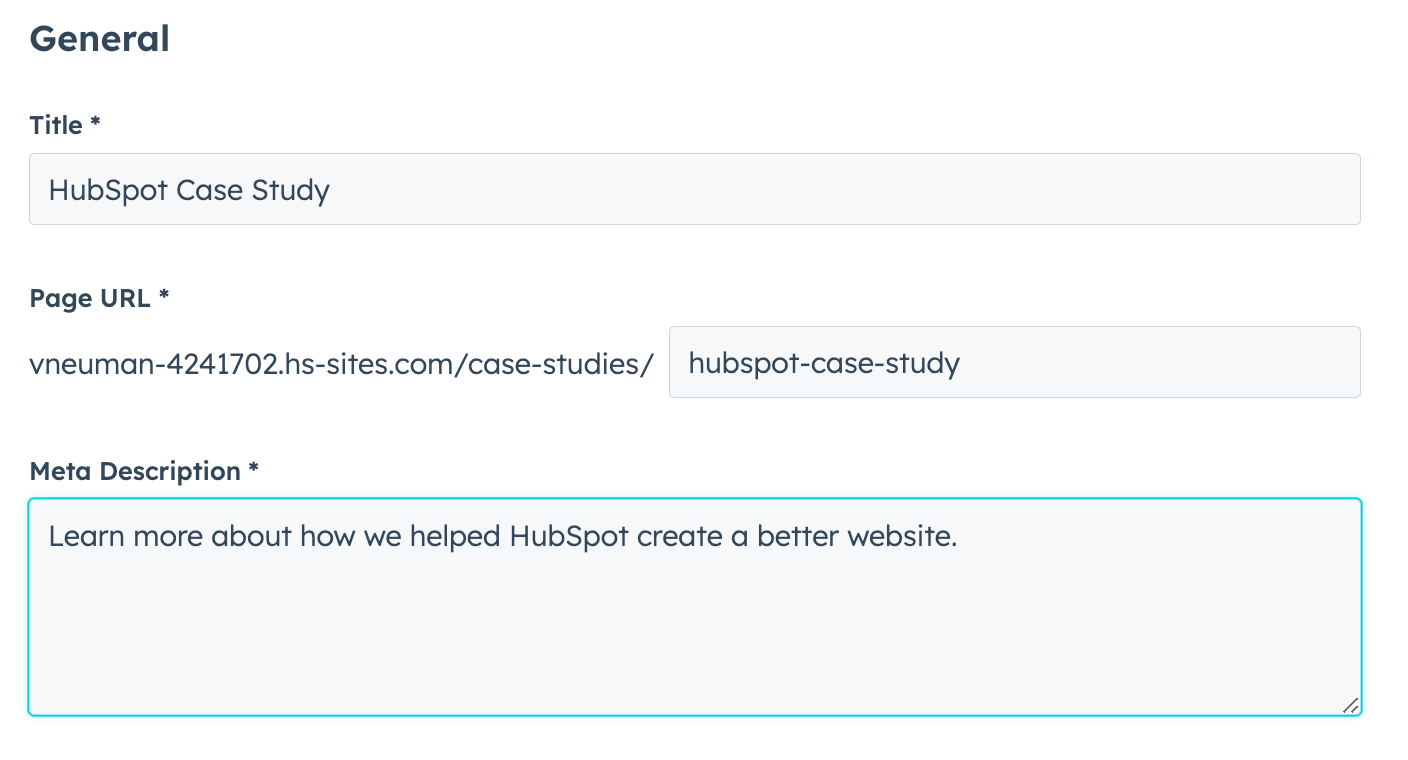Click the Page URL slug input field
Viewport: 1408px width, 760px height.
(x=1014, y=362)
